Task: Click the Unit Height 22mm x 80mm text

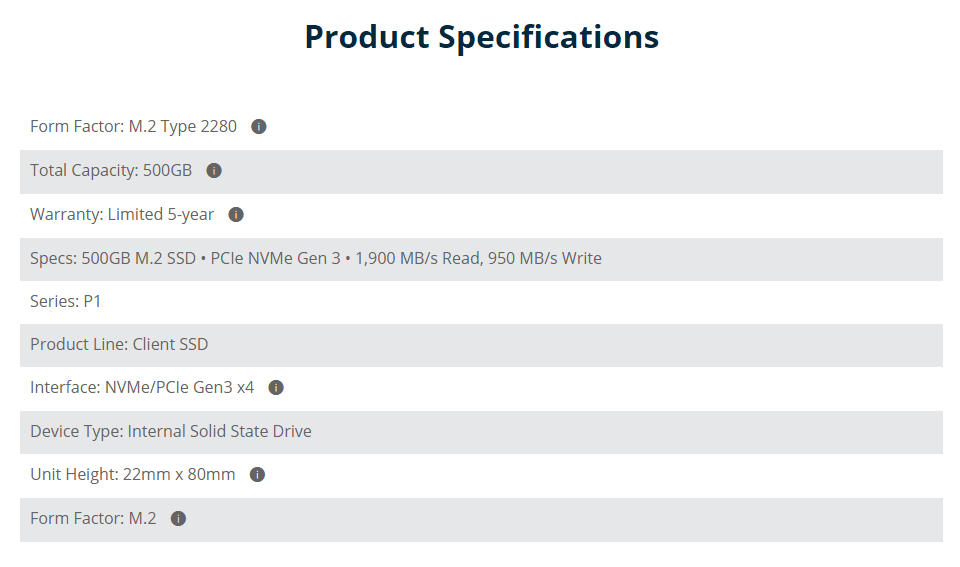Action: click(133, 475)
